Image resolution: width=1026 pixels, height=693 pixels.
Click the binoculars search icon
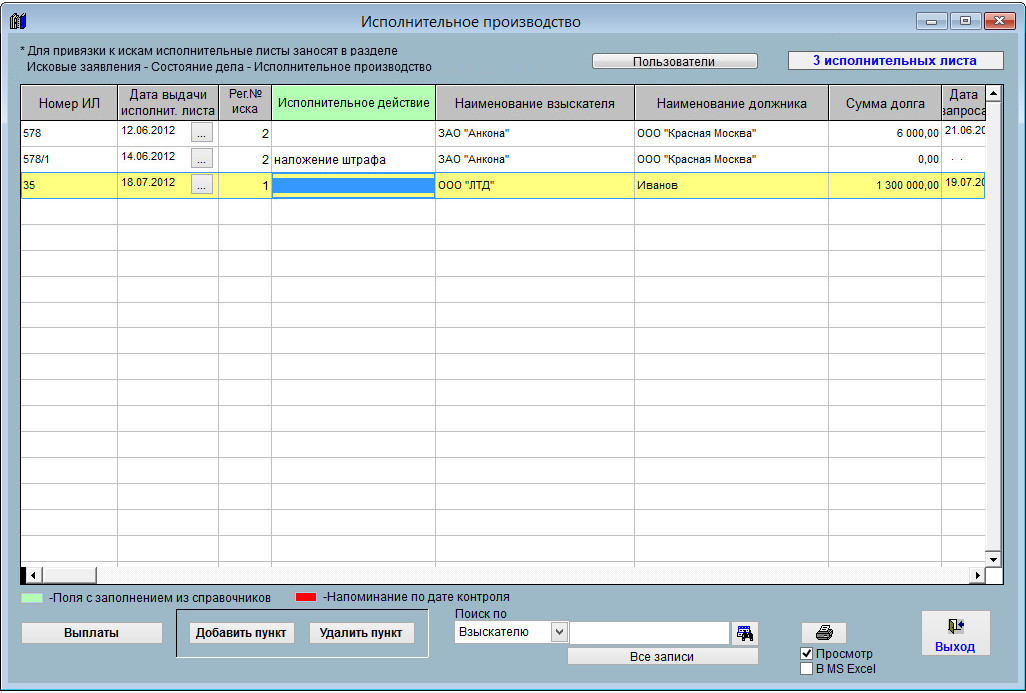[745, 633]
